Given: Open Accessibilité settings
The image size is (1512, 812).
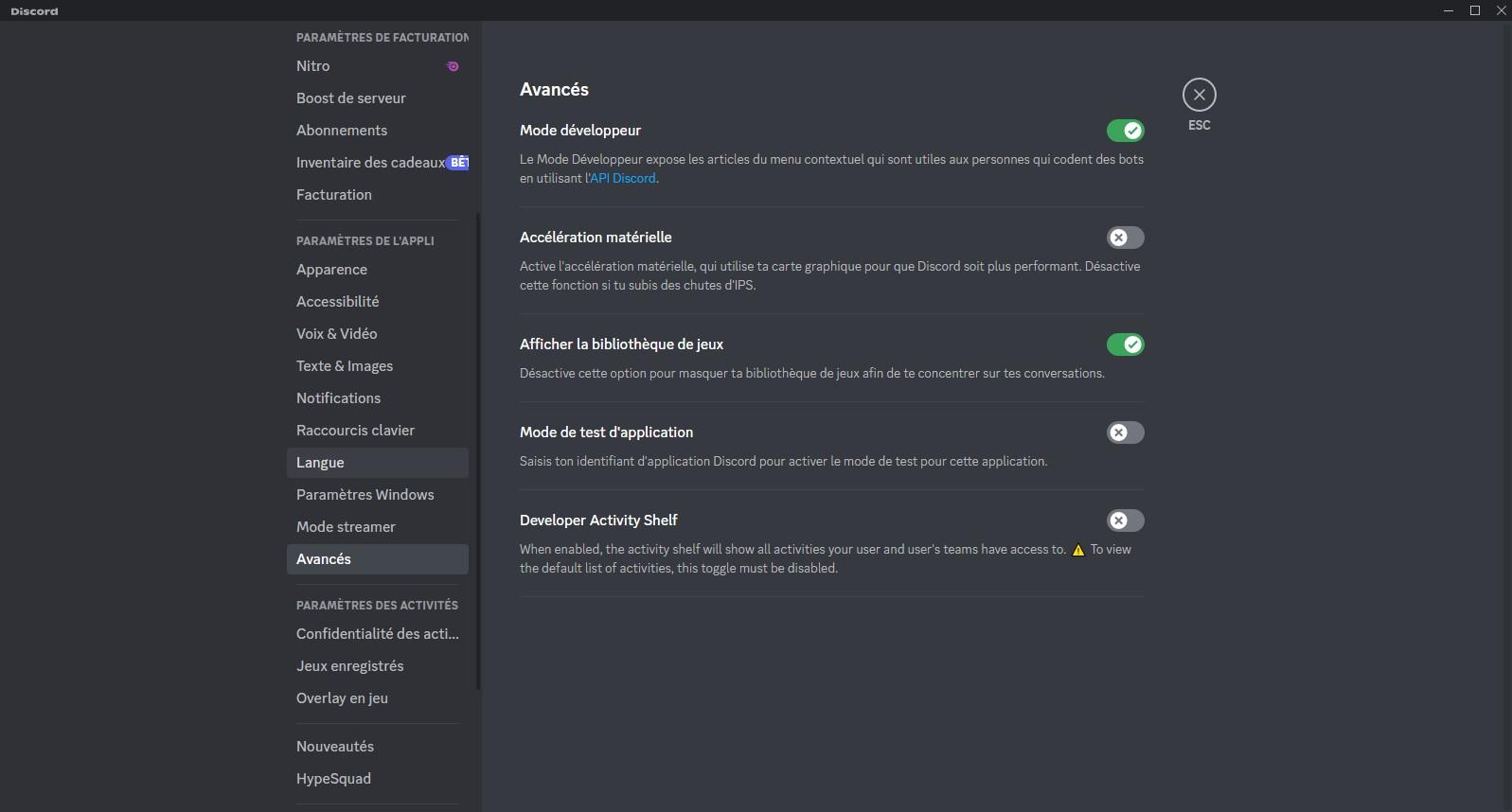Looking at the screenshot, I should coord(378,302).
